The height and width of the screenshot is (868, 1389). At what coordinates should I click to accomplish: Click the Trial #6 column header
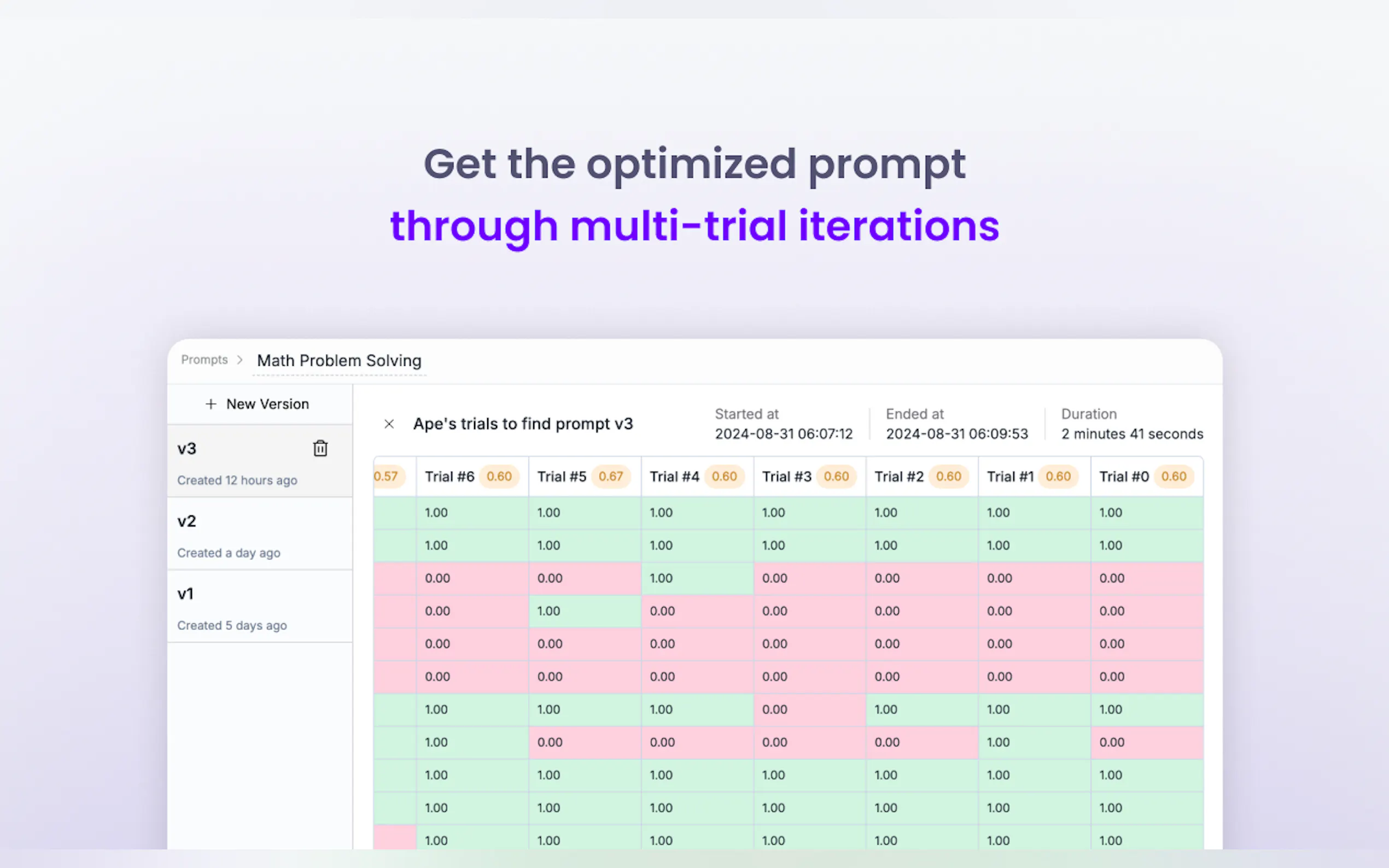450,477
